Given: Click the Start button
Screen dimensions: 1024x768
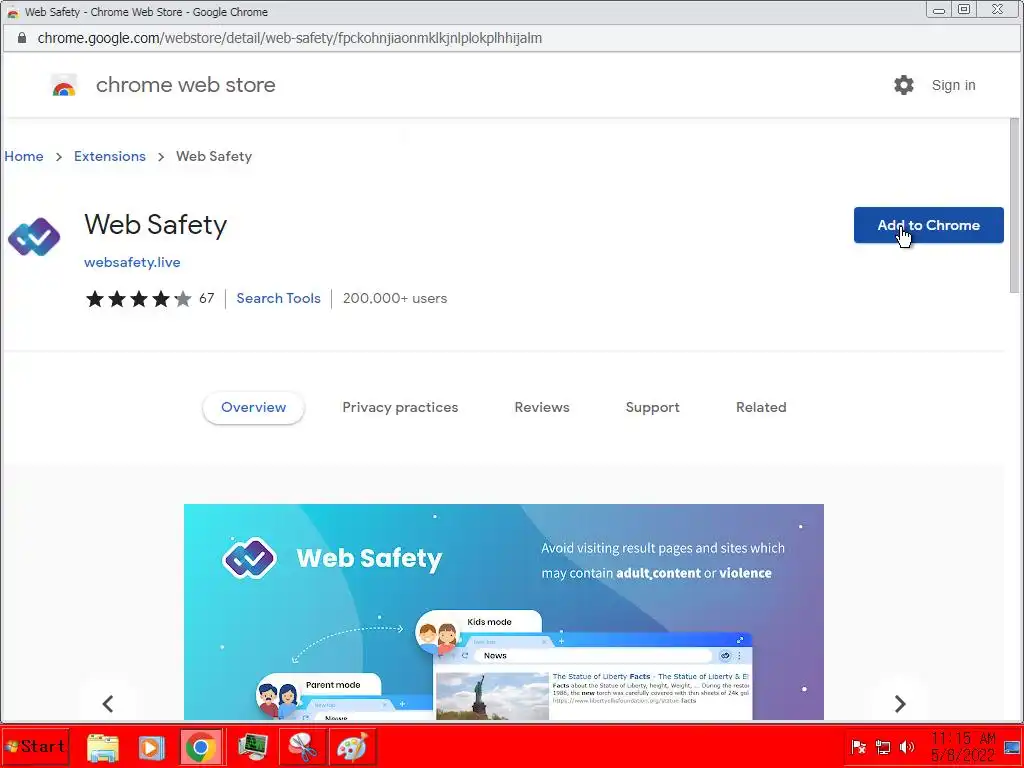Looking at the screenshot, I should [x=35, y=746].
